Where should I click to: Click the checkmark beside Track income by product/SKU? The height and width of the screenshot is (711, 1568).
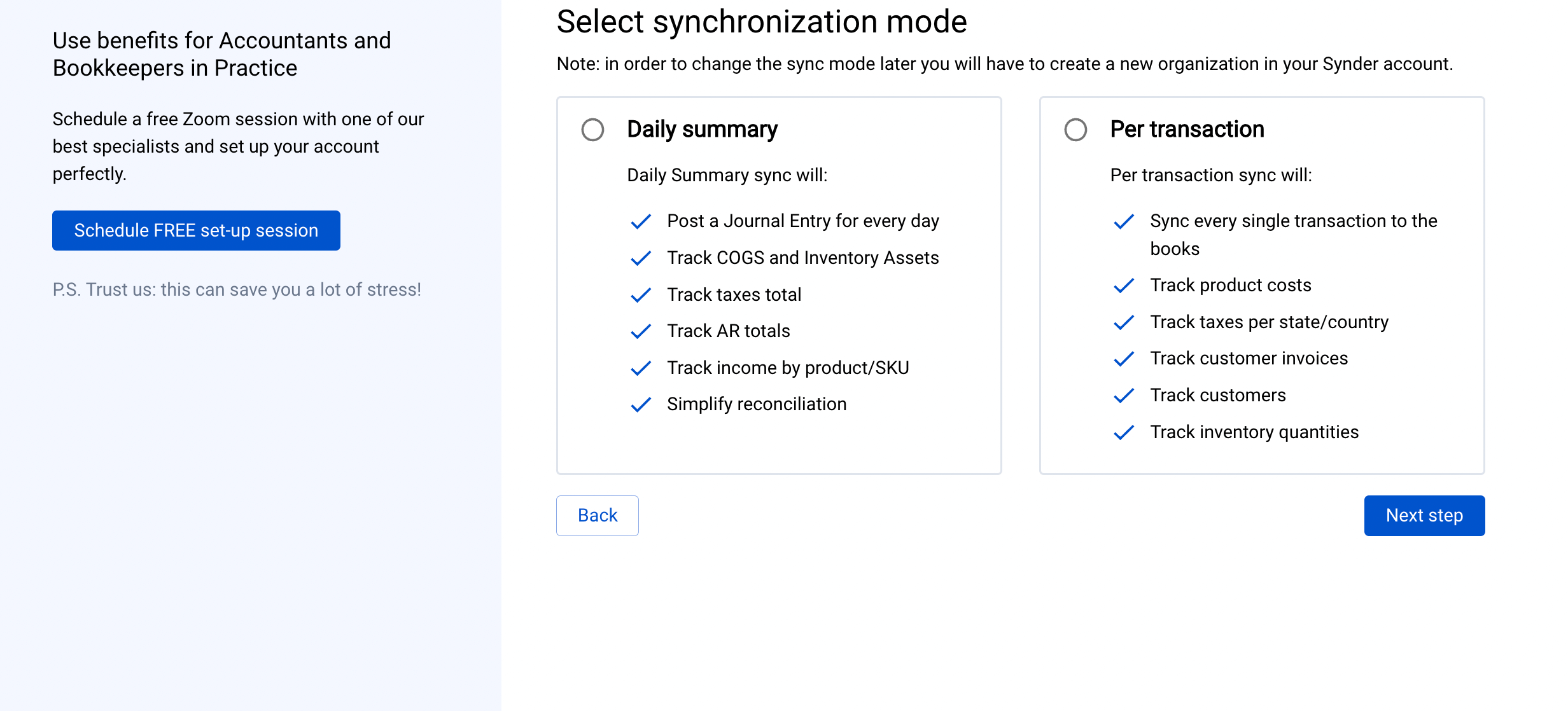click(641, 368)
